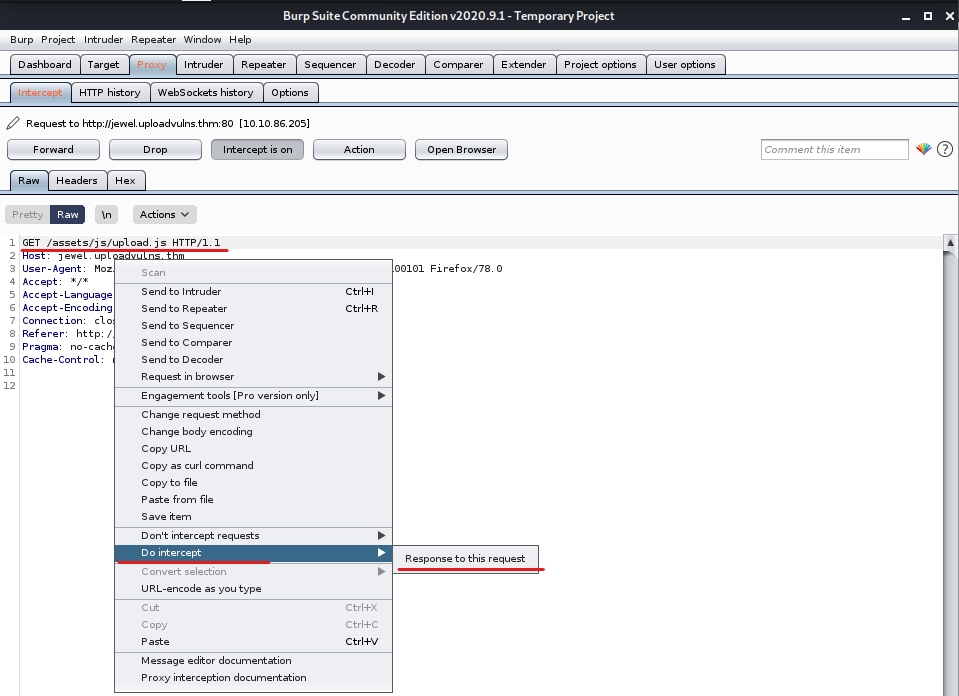
Task: Open the WebSockets history sub-tab
Action: tap(206, 92)
